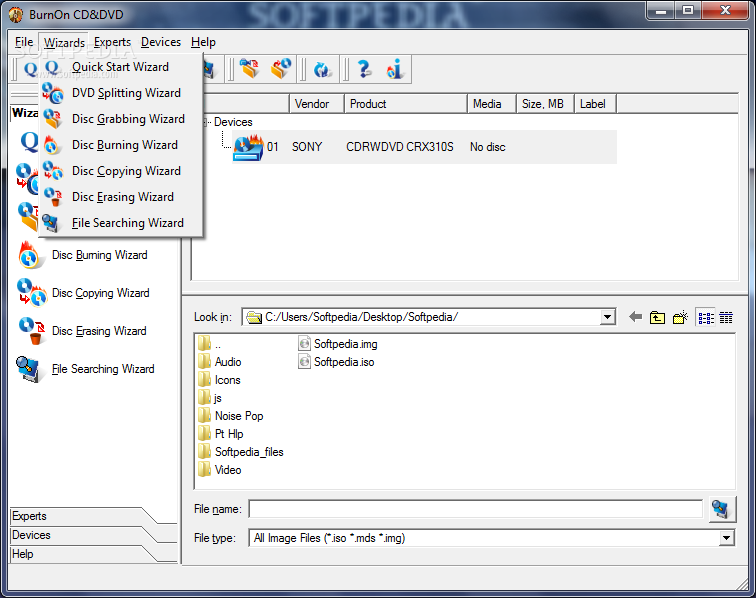Screen dimensions: 756x598
Task: Open the Look in path dropdown
Action: coord(608,317)
